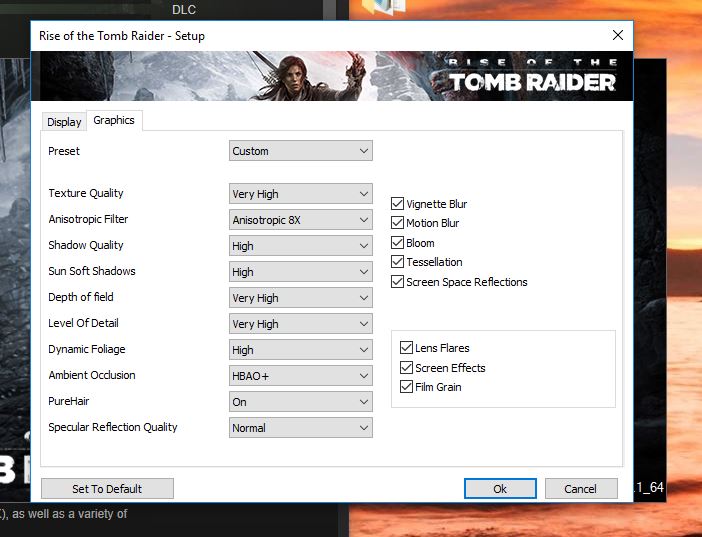Switch to the Display tab
Screen dimensions: 702x537
pyautogui.click(x=64, y=122)
